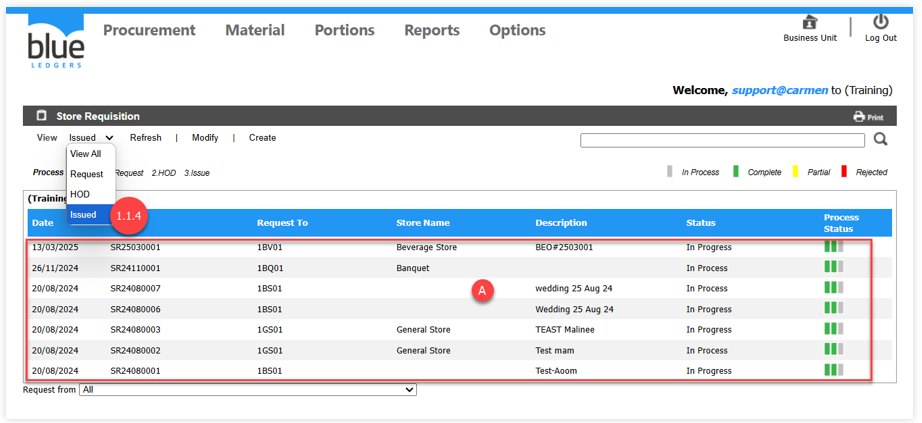The width and height of the screenshot is (922, 423).
Task: Open the Material menu
Action: (255, 30)
